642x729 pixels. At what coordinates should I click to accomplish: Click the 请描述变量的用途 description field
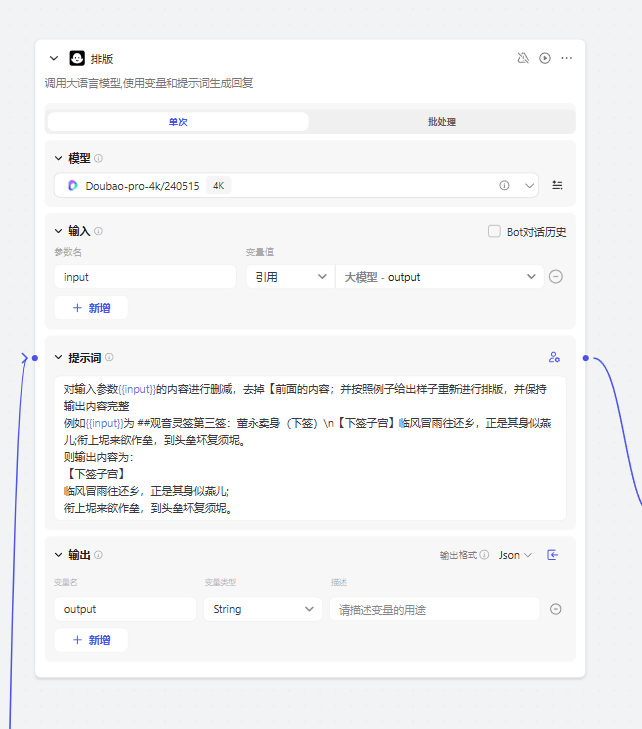[435, 609]
